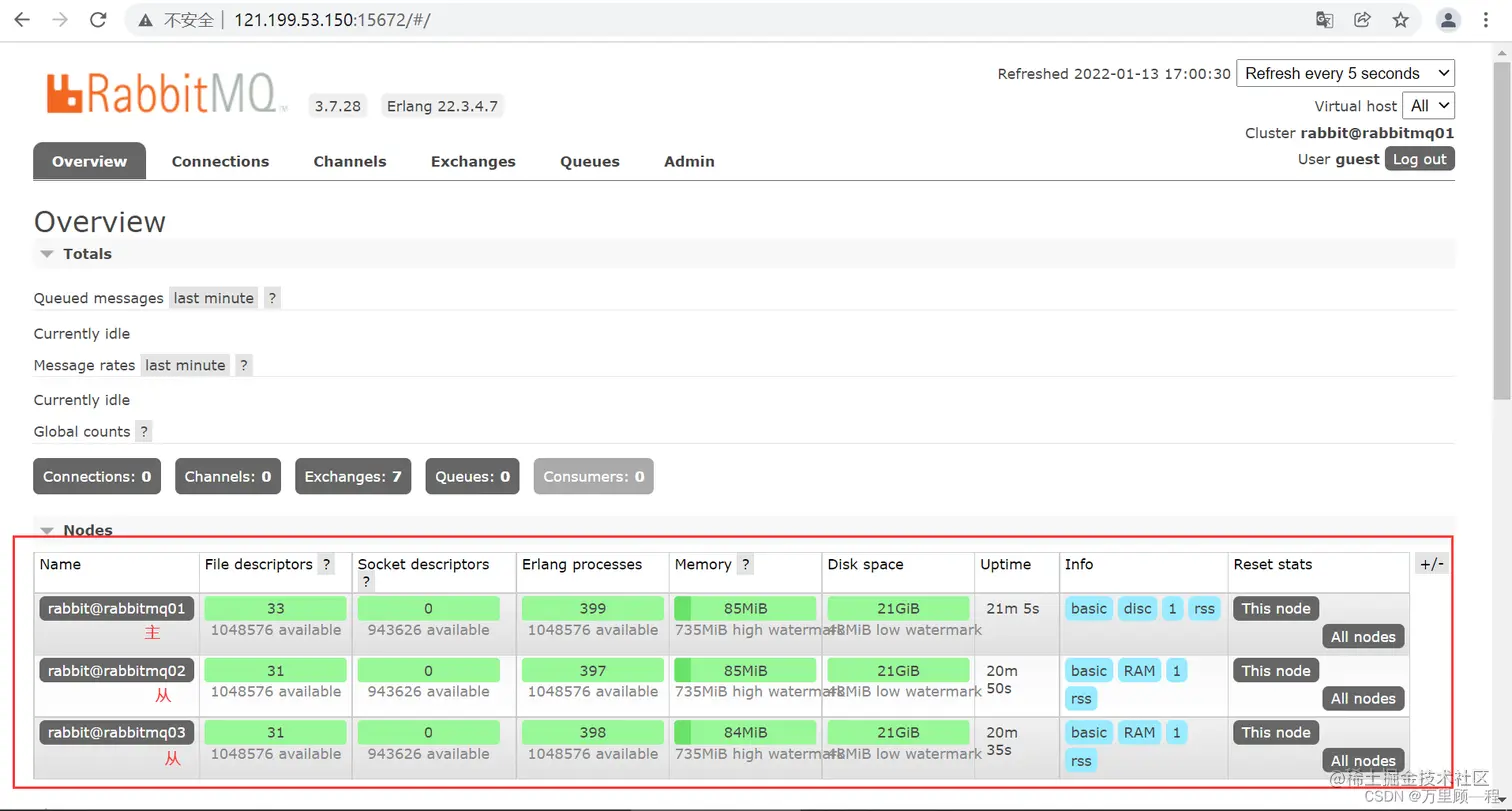Change Message rates last minute range
Image resolution: width=1512 pixels, height=811 pixels.
coord(185,365)
